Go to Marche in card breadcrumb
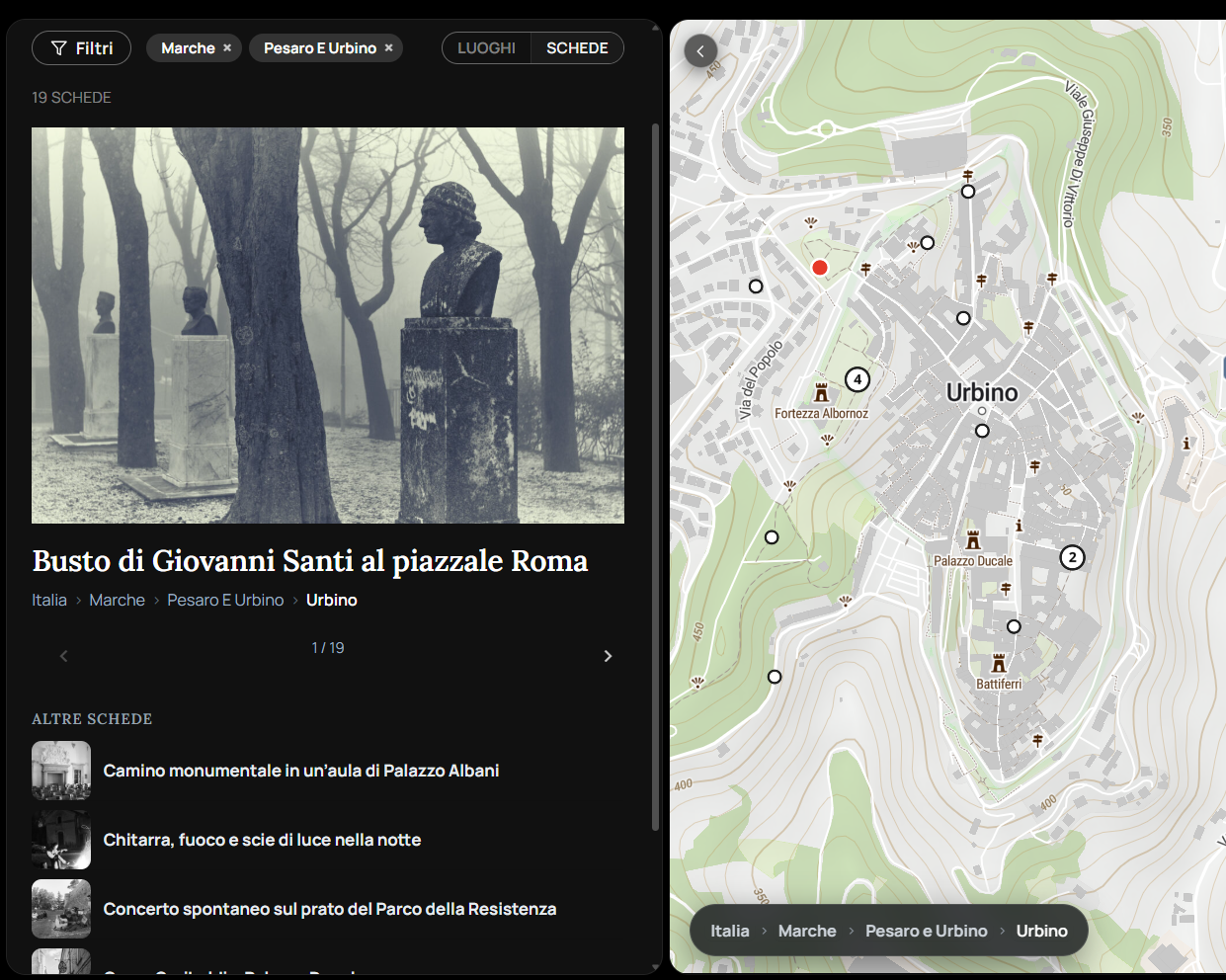The width and height of the screenshot is (1226, 980). pos(117,600)
